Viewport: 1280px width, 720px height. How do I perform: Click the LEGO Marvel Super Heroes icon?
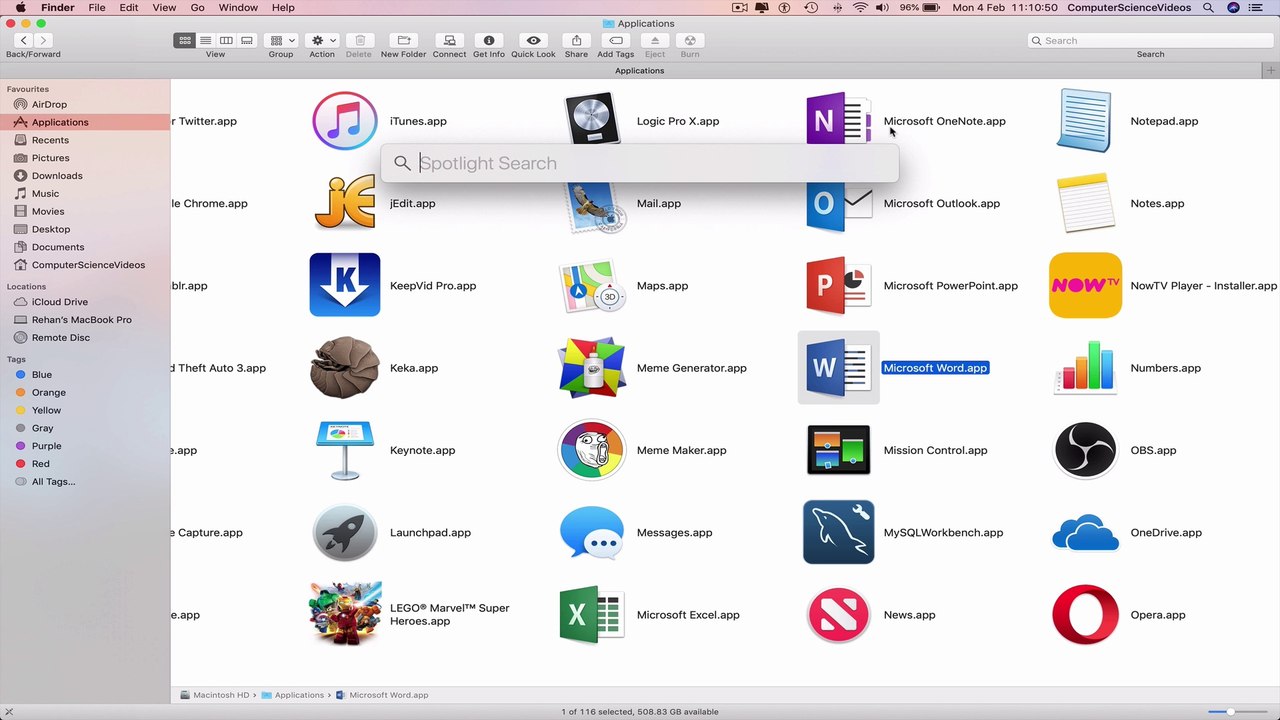coord(345,614)
